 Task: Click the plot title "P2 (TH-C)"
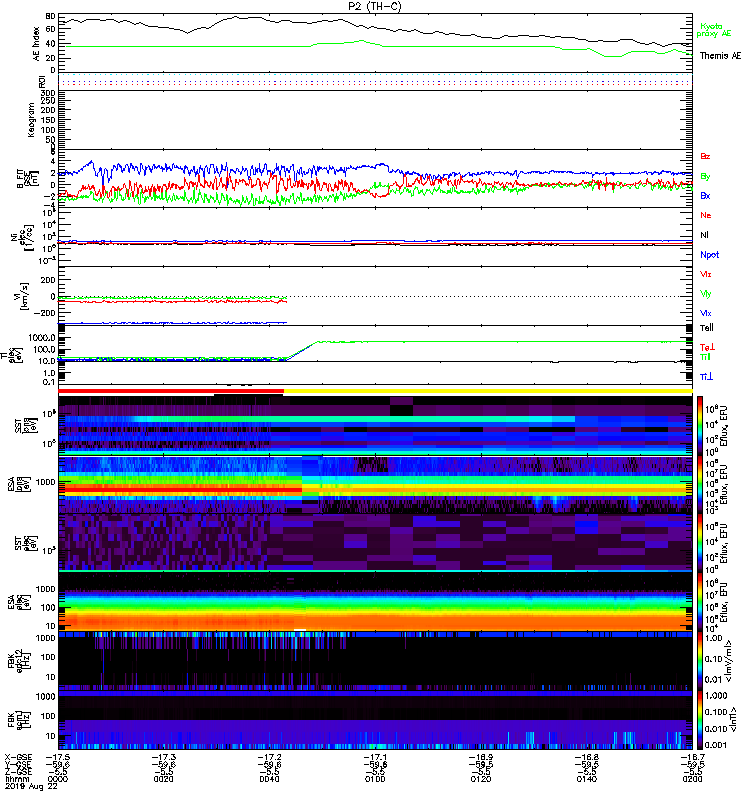click(374, 6)
